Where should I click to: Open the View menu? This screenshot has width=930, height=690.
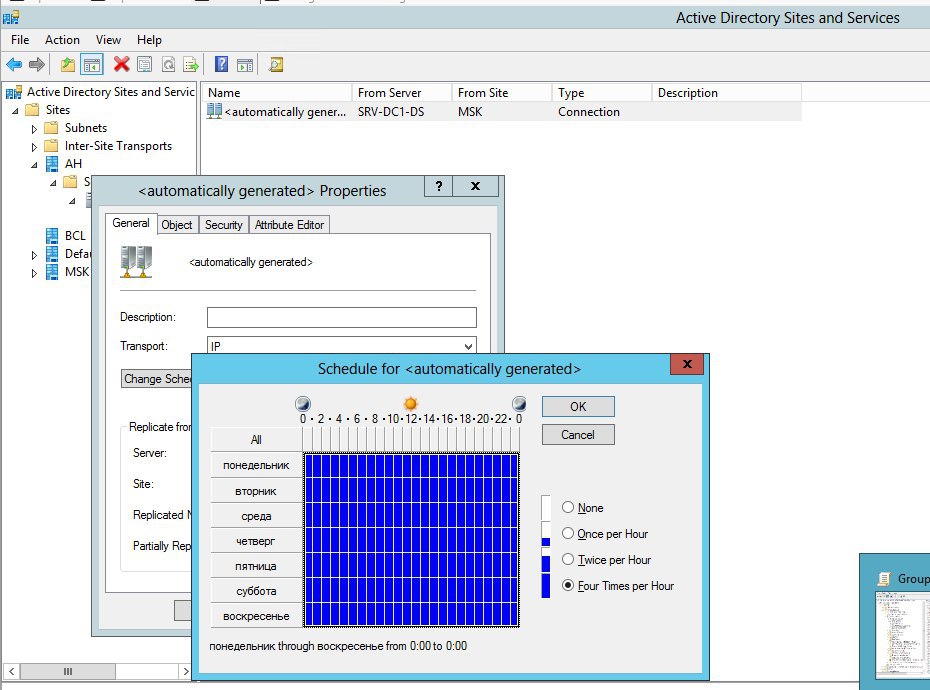(x=108, y=40)
